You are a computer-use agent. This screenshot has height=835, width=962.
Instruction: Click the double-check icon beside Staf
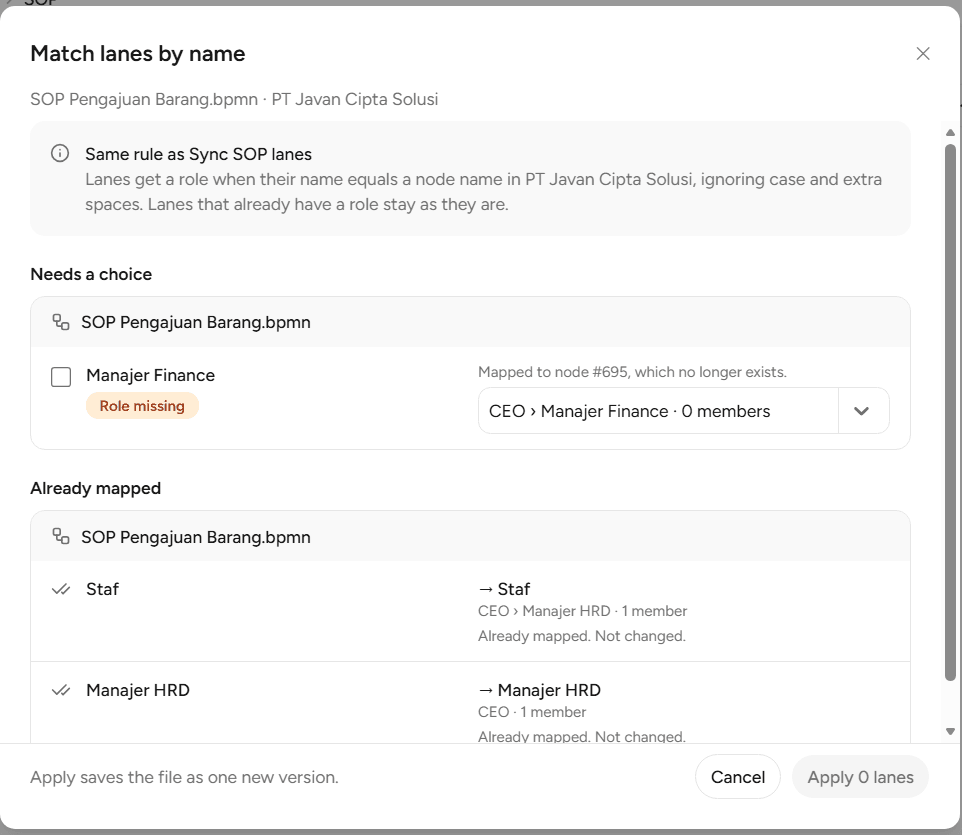[61, 590]
